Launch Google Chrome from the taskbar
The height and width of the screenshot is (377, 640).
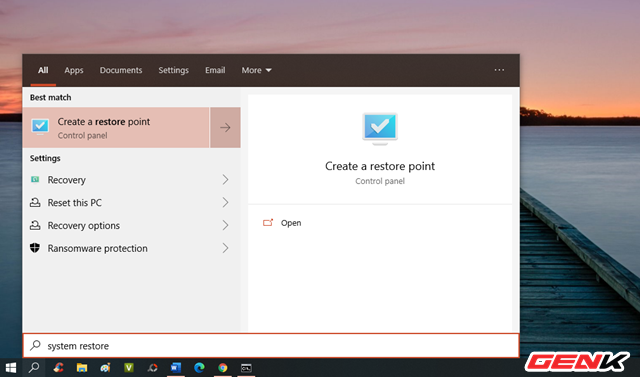click(x=222, y=368)
